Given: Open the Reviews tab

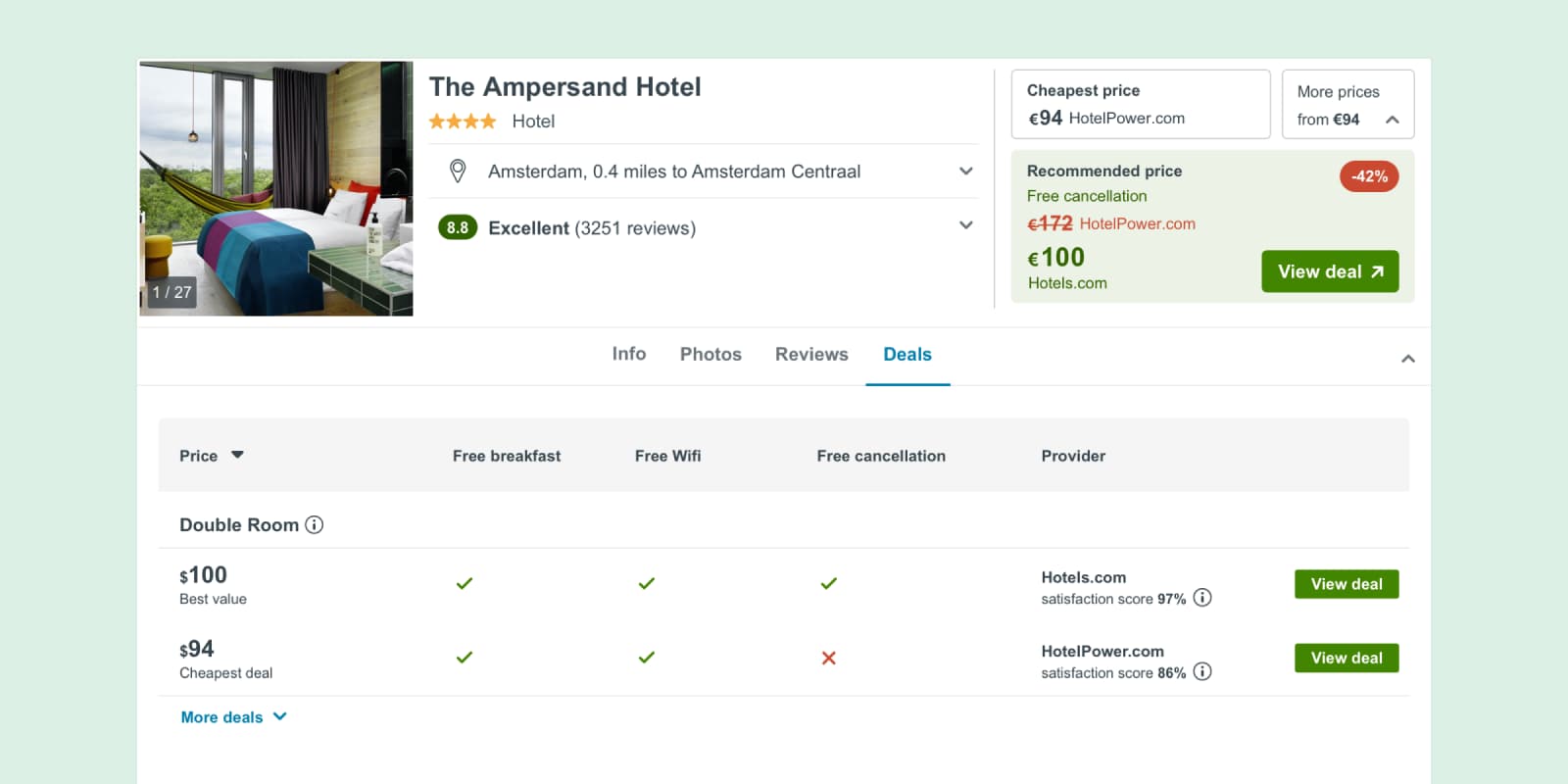Looking at the screenshot, I should pos(811,355).
